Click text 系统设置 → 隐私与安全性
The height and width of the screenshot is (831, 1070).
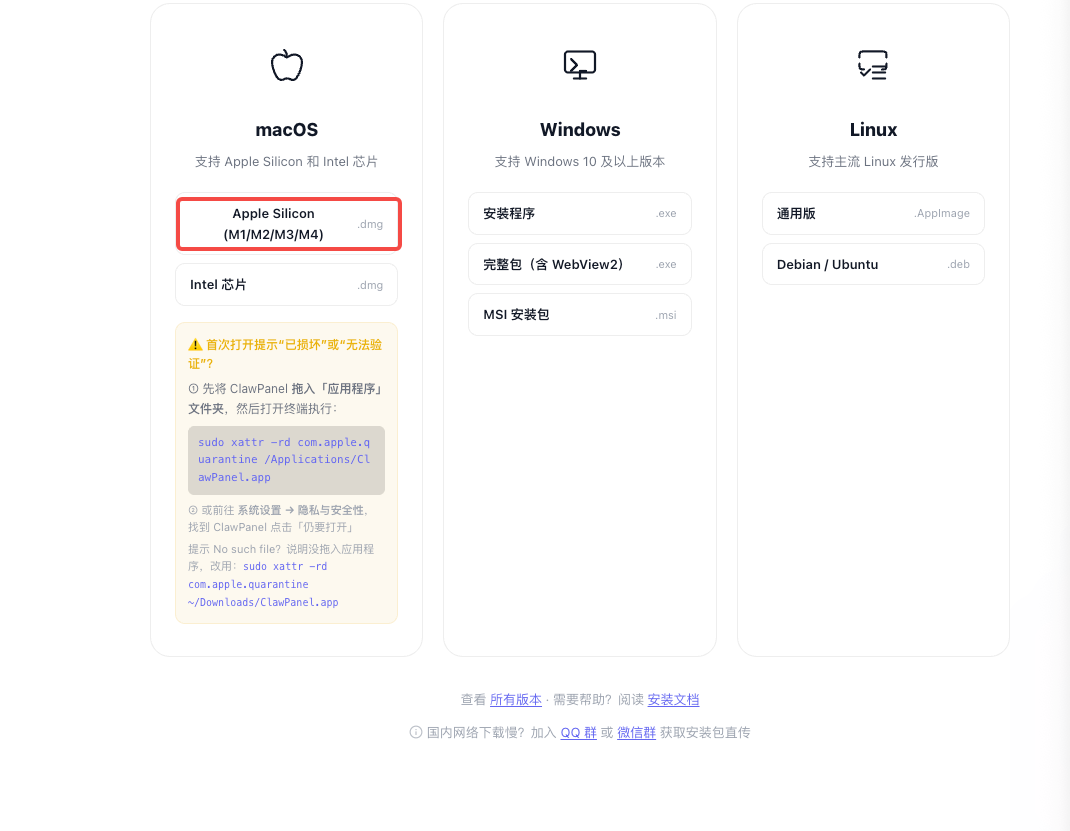coord(303,510)
